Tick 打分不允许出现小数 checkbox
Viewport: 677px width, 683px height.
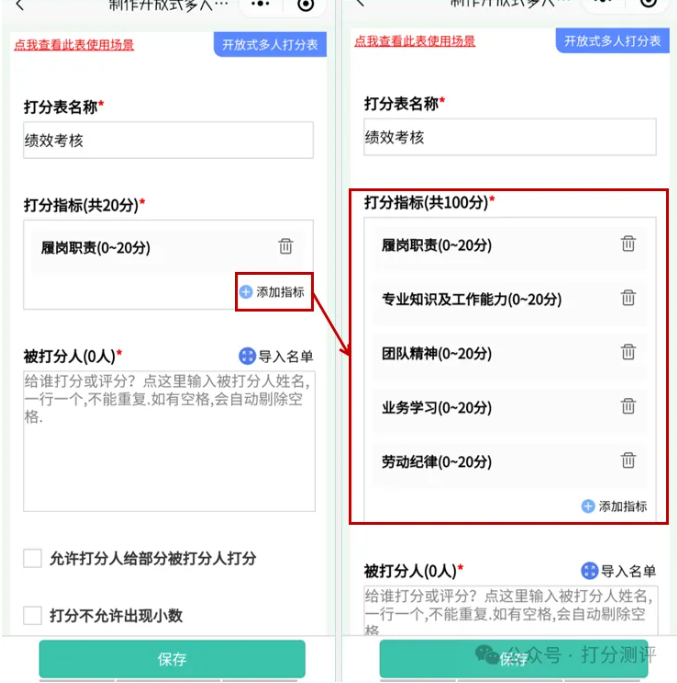click(x=33, y=615)
